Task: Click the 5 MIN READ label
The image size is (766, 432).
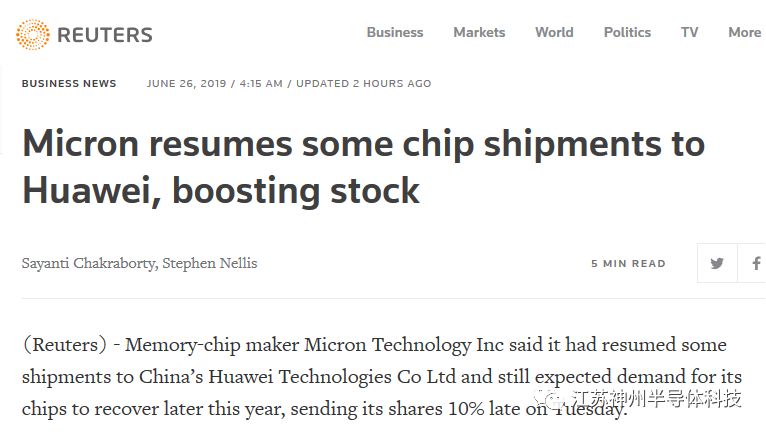Action: pyautogui.click(x=628, y=264)
